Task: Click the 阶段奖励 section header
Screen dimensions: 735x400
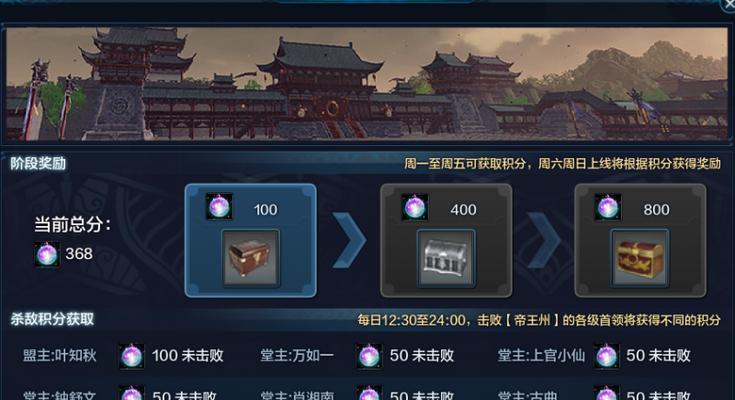Action: (x=38, y=164)
